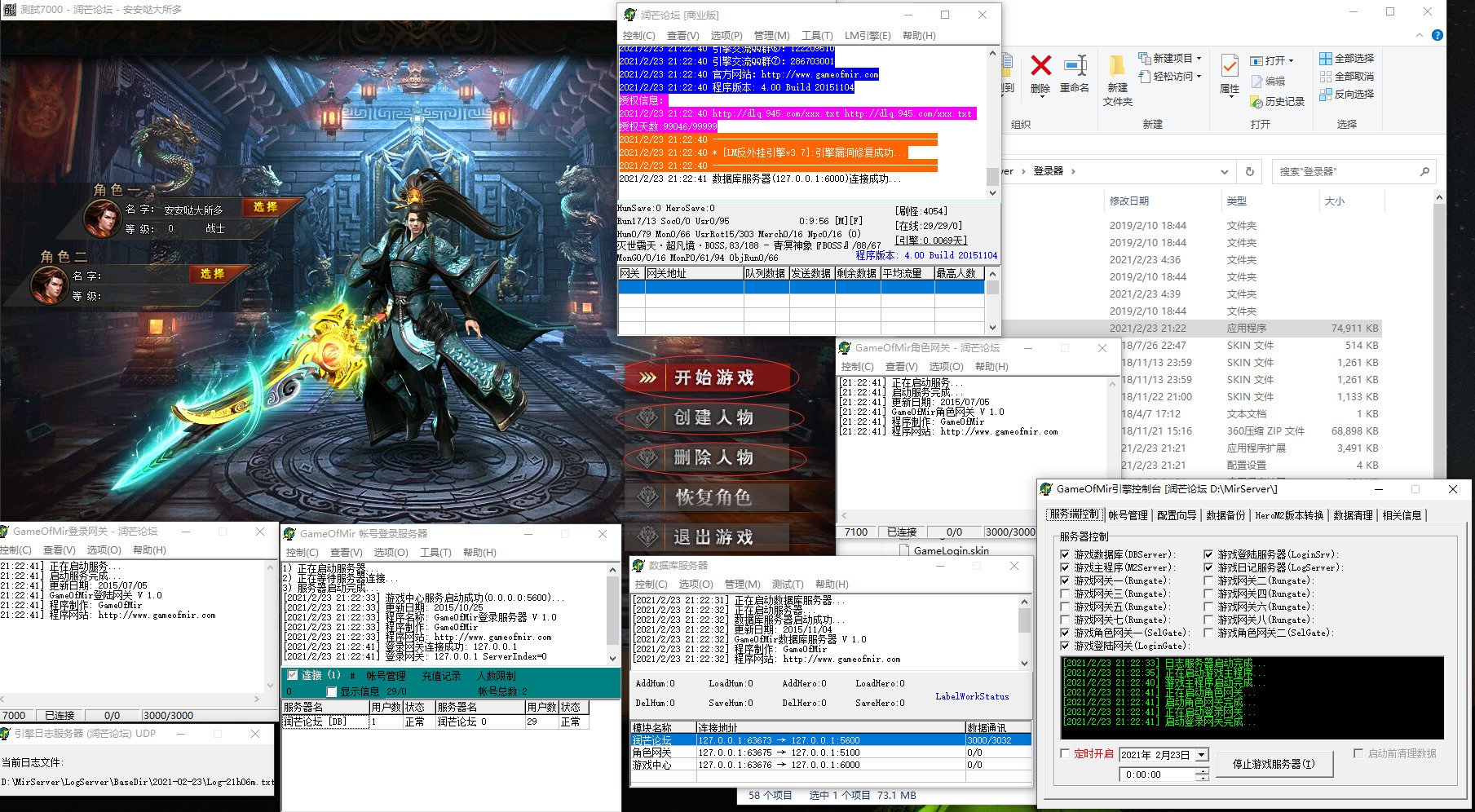Open 测试(T) menu in 数据库服务器 window

(x=788, y=585)
